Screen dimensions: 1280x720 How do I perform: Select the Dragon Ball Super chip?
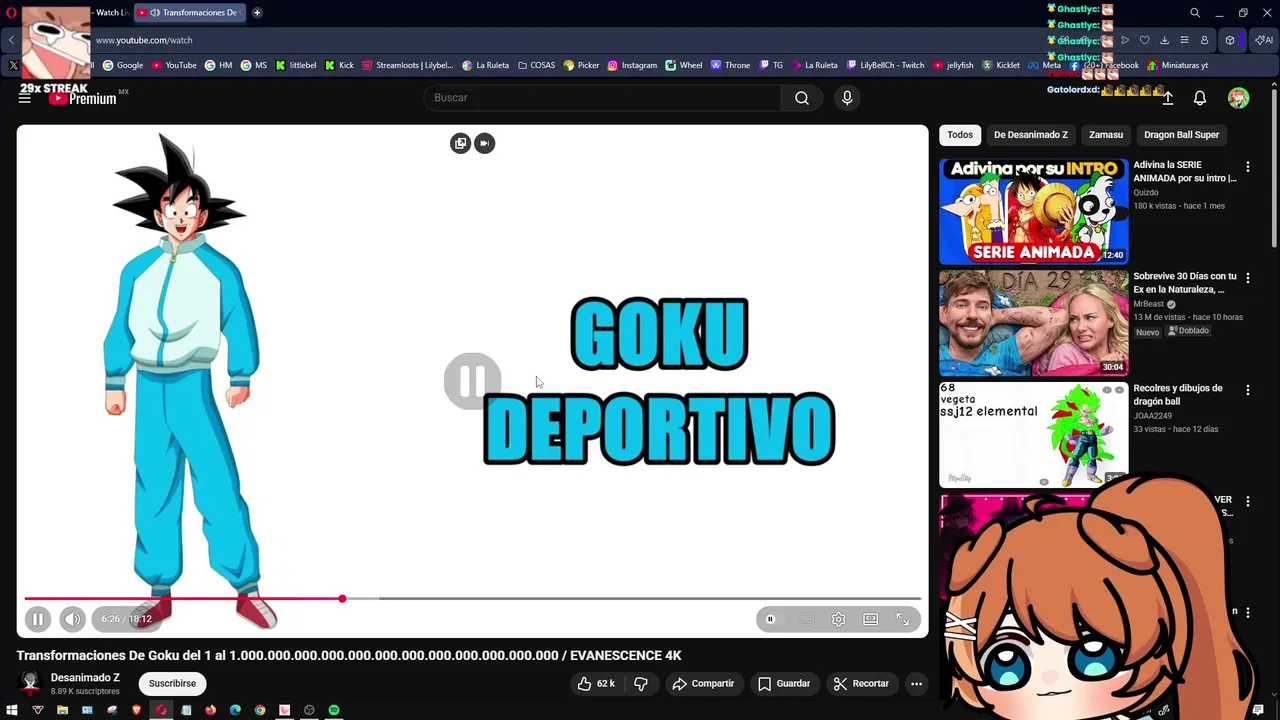tap(1182, 135)
